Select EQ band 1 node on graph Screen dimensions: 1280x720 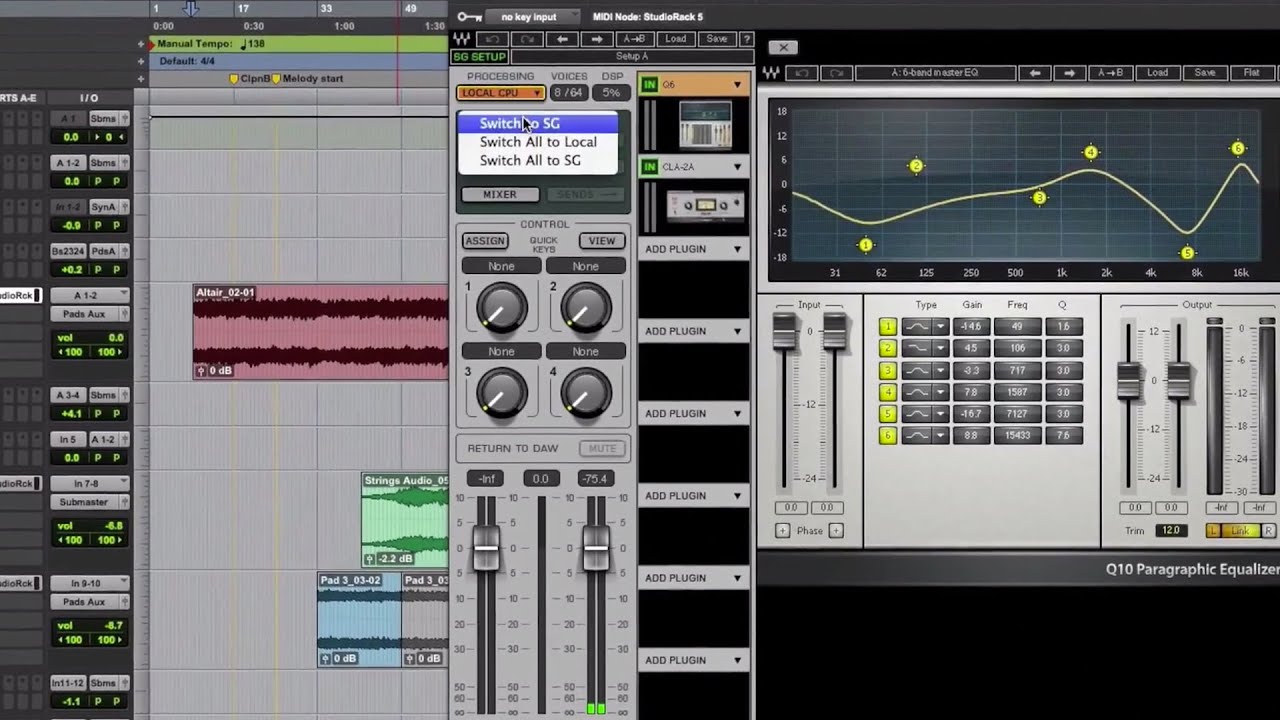[866, 245]
